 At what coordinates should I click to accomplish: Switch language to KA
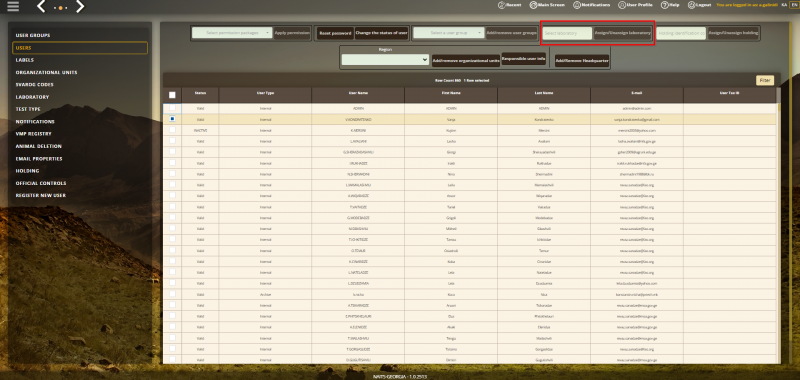[x=784, y=5]
